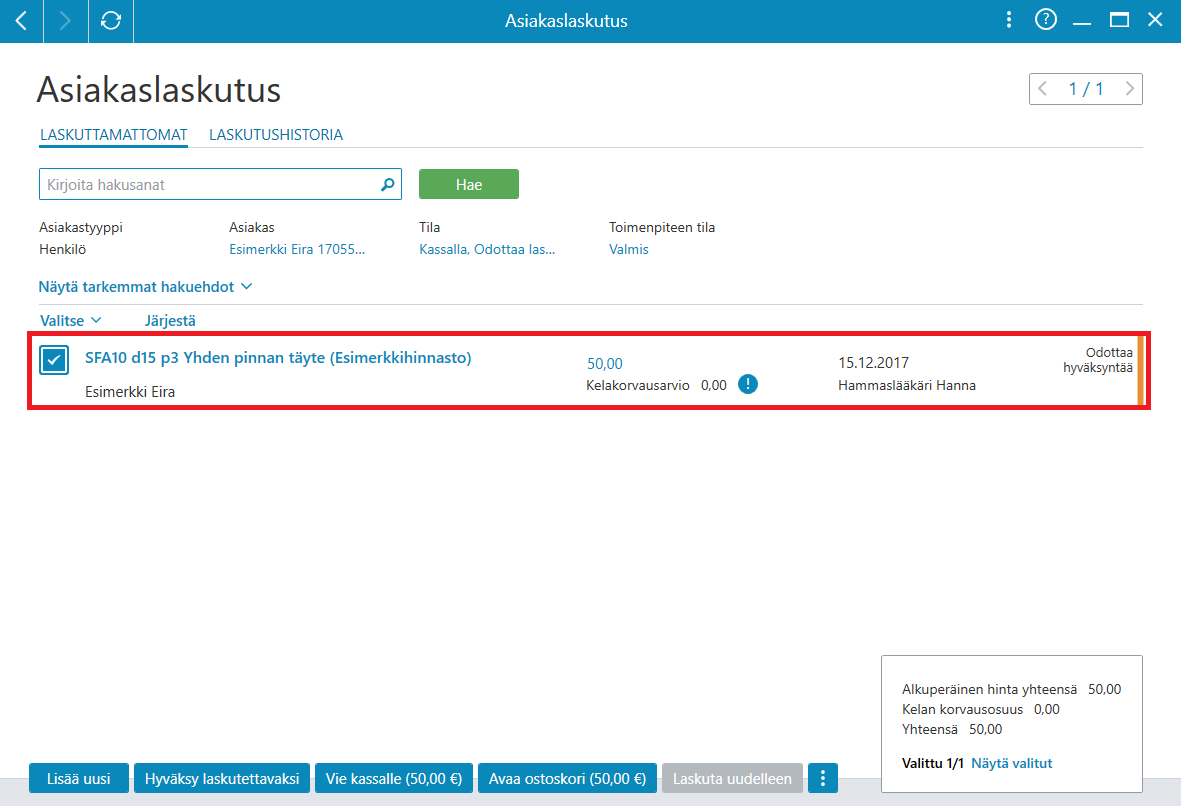Click Hyväksy laskutettavaksi button
The height and width of the screenshot is (806, 1181).
click(x=222, y=778)
